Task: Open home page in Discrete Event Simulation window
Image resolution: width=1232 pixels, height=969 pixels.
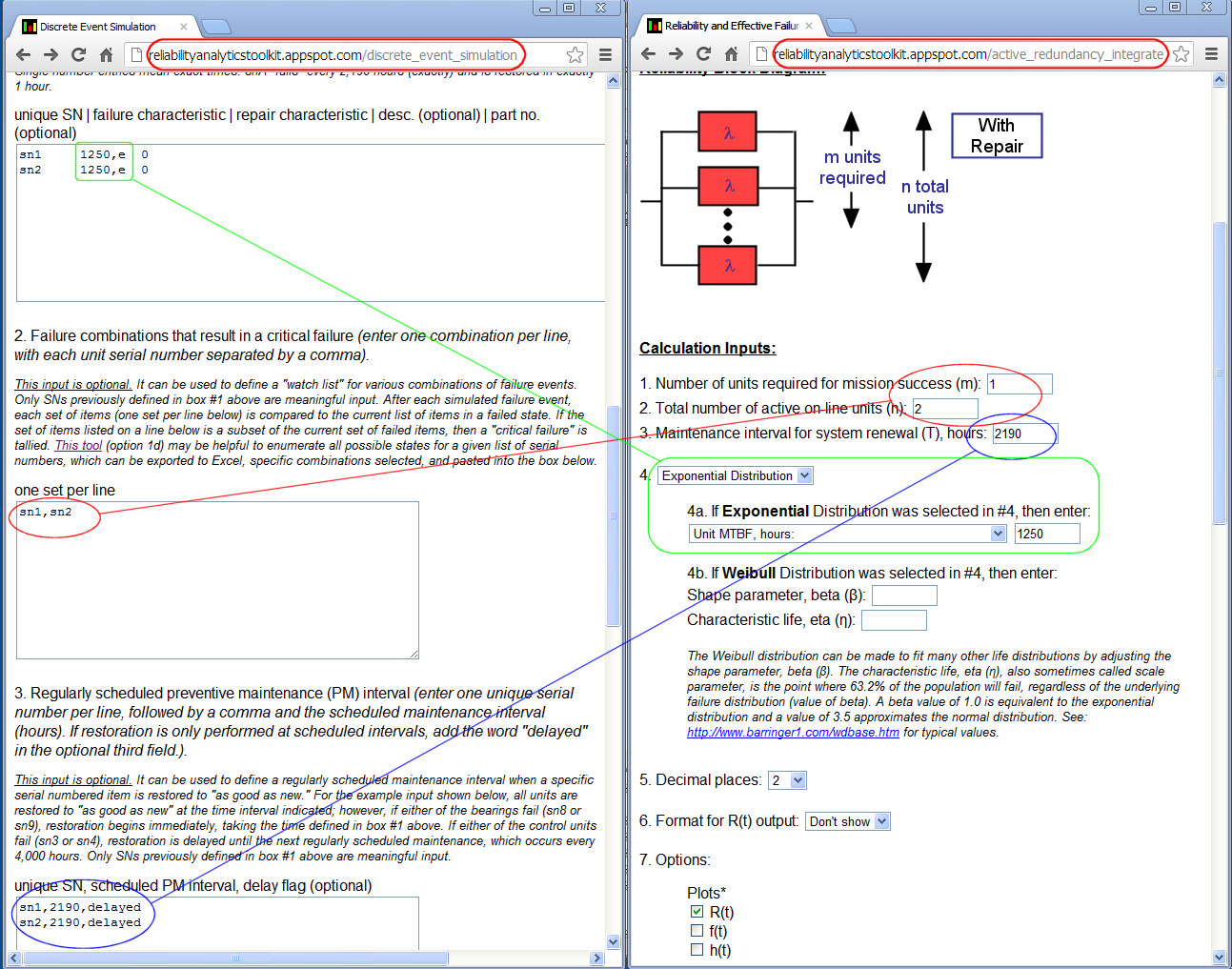Action: coord(107,54)
